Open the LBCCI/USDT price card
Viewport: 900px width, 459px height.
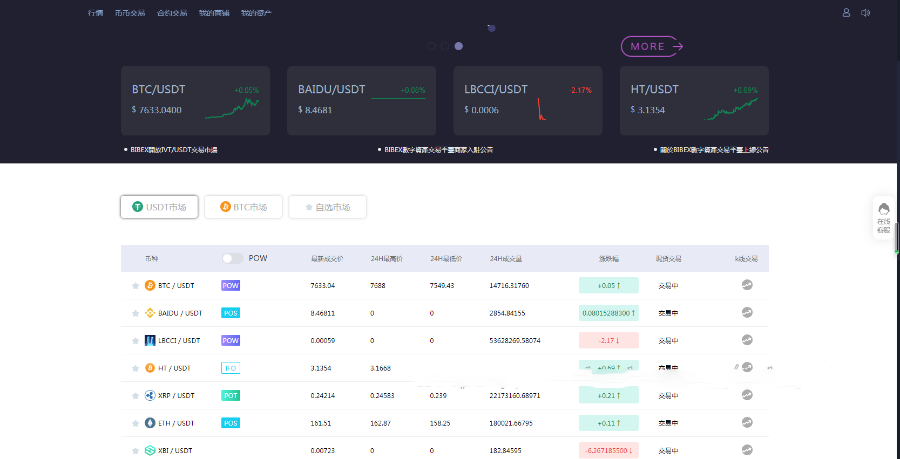[x=528, y=100]
